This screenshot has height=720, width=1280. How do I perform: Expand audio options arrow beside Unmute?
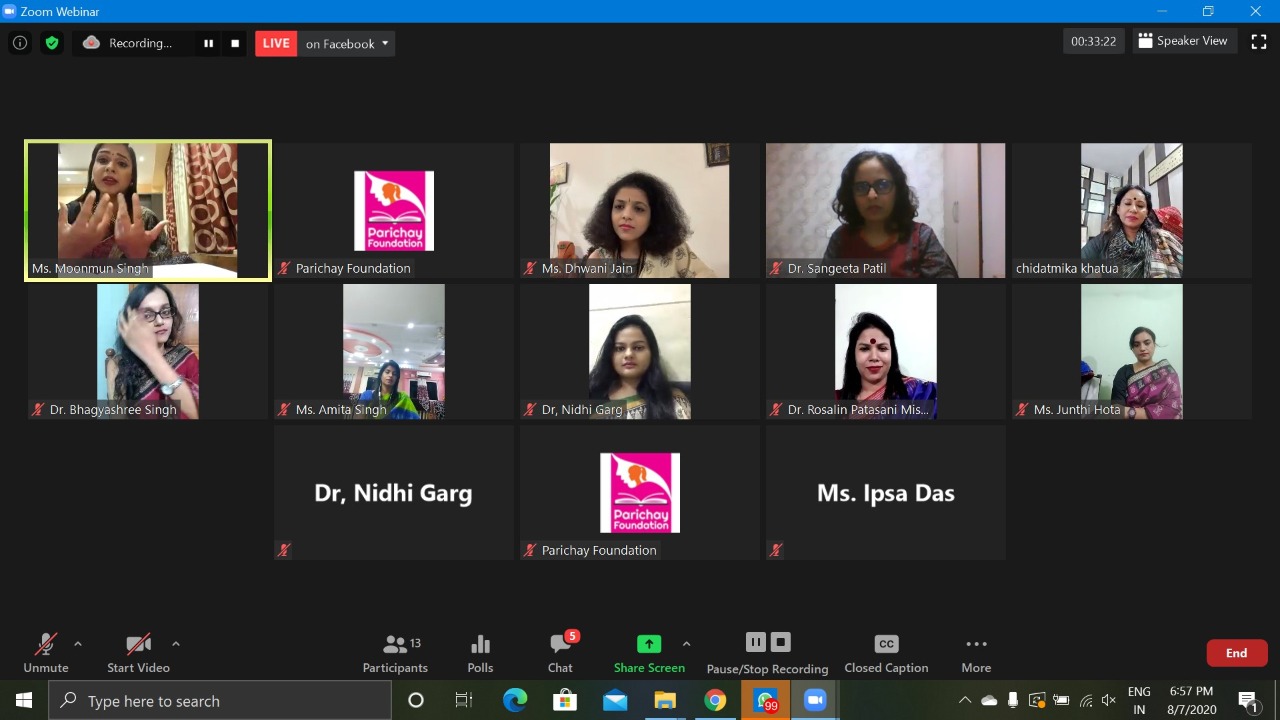[78, 644]
